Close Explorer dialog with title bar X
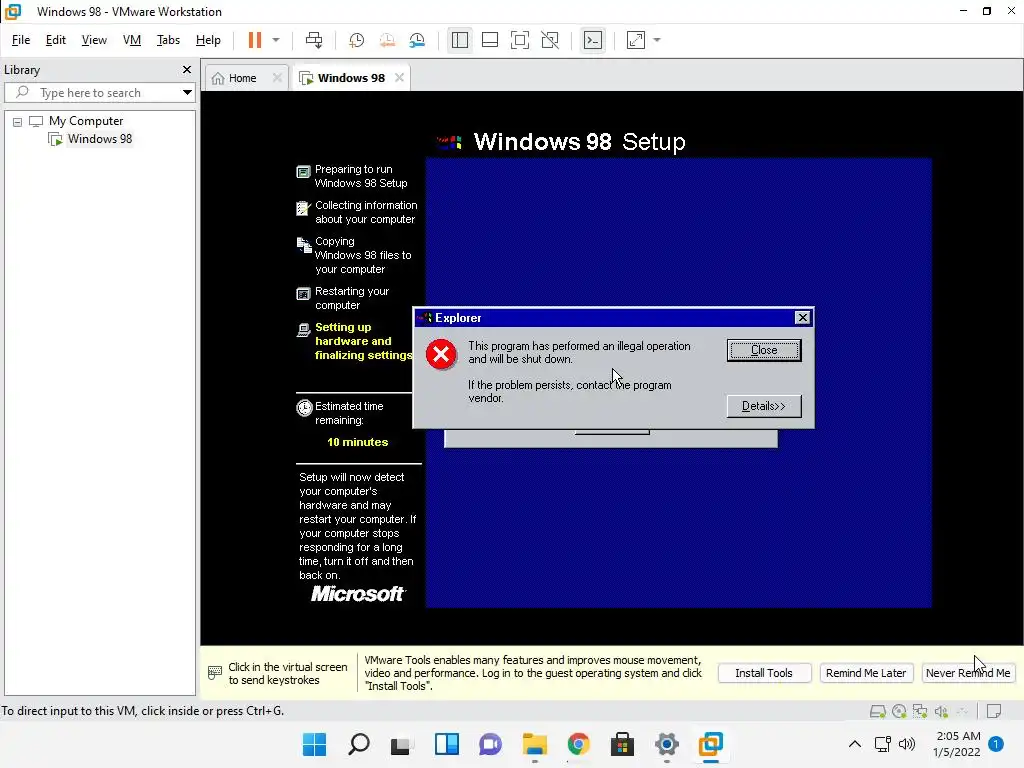This screenshot has height=768, width=1024. pos(803,317)
